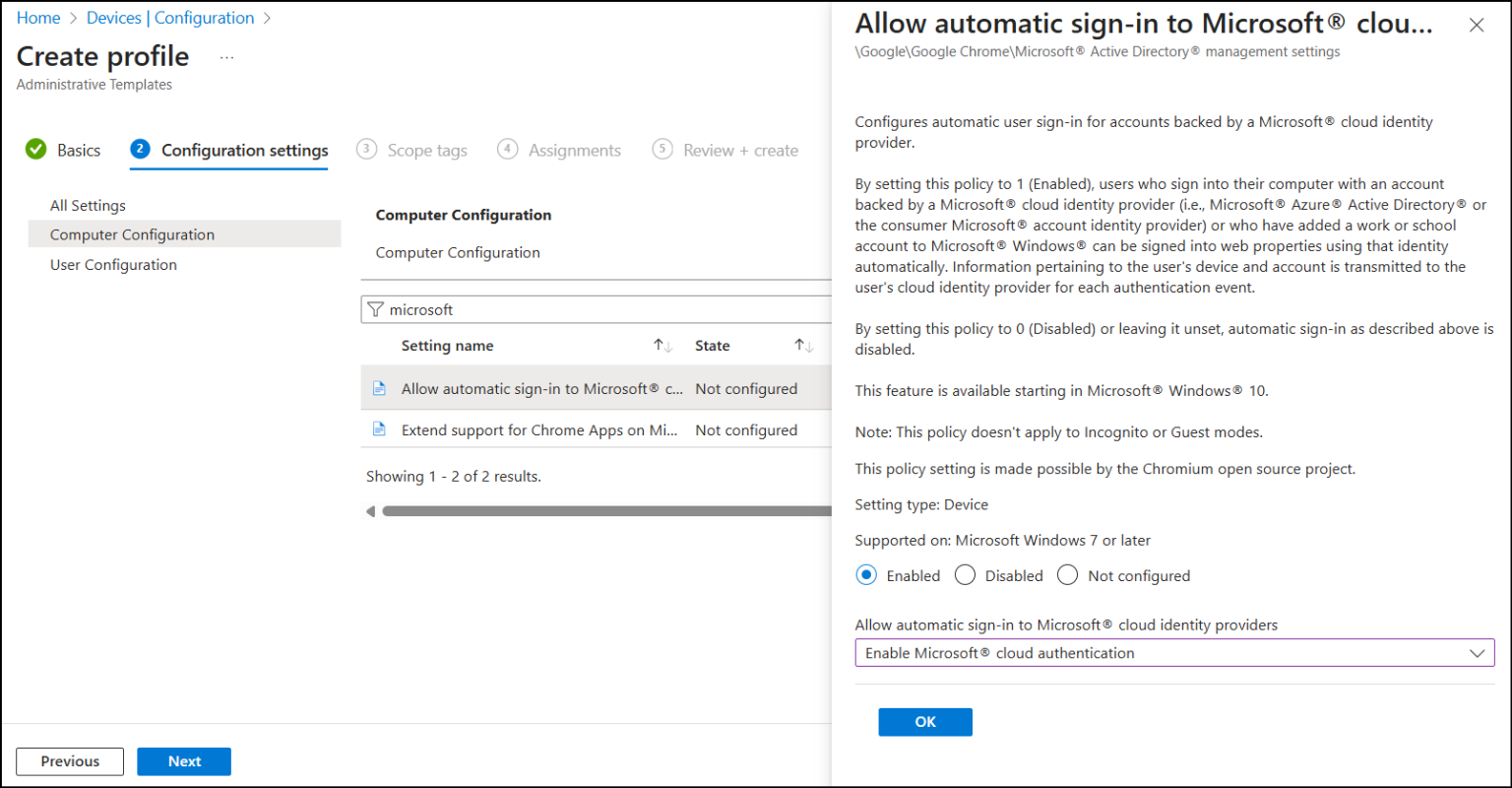1512x788 pixels.
Task: Select the Disabled radio button
Action: pyautogui.click(x=965, y=575)
